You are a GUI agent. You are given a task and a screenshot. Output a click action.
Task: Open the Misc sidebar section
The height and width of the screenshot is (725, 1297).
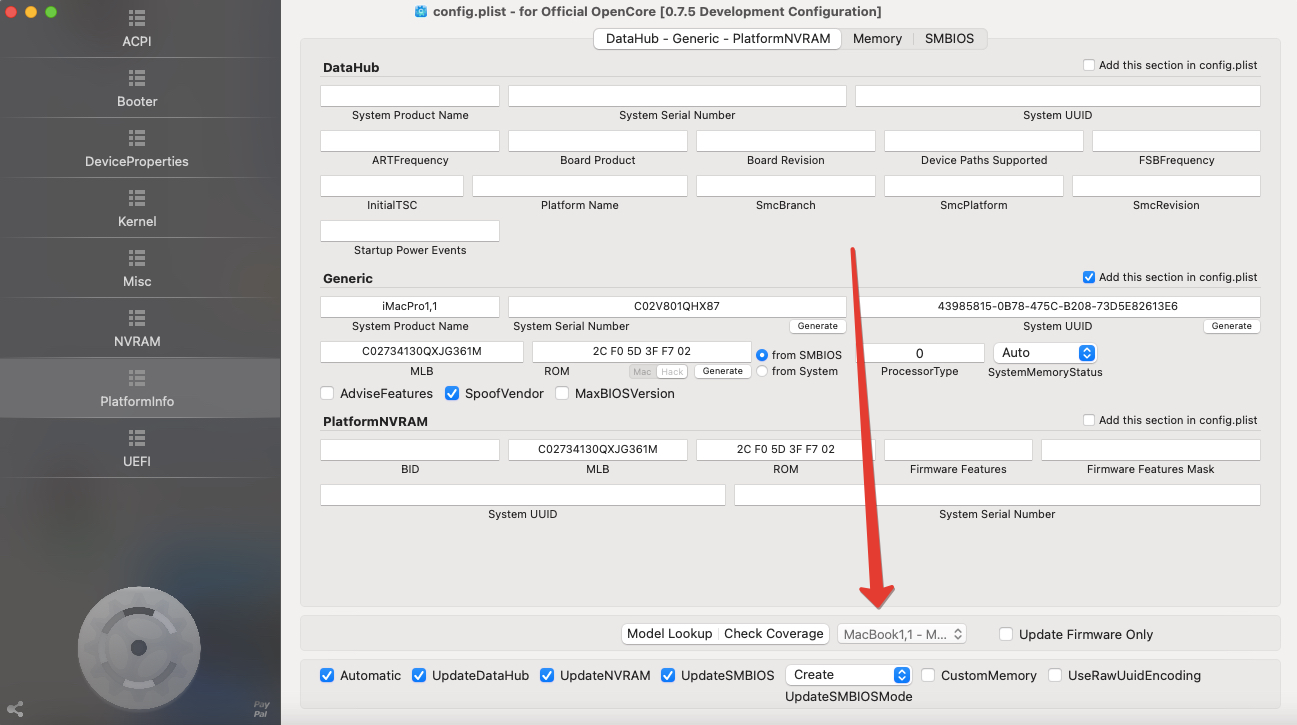[137, 269]
